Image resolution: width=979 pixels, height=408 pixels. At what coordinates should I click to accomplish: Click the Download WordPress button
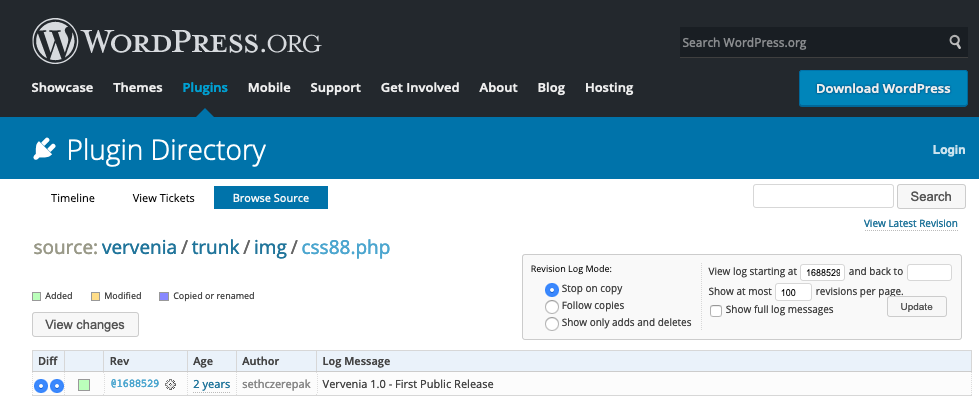(883, 89)
